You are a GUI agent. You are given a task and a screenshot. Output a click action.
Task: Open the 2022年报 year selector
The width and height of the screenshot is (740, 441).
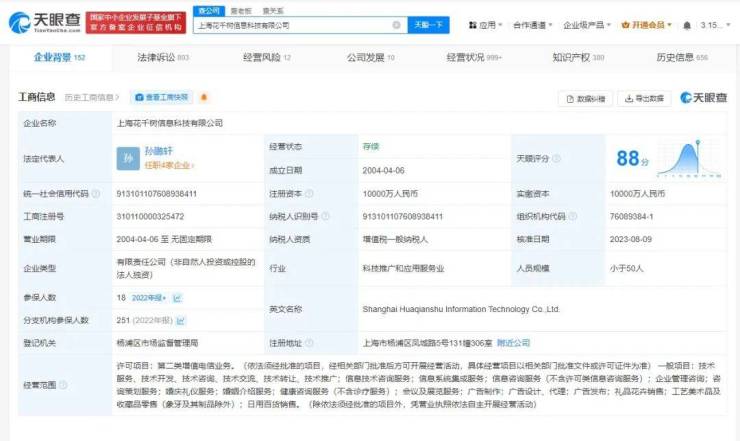(x=149, y=298)
